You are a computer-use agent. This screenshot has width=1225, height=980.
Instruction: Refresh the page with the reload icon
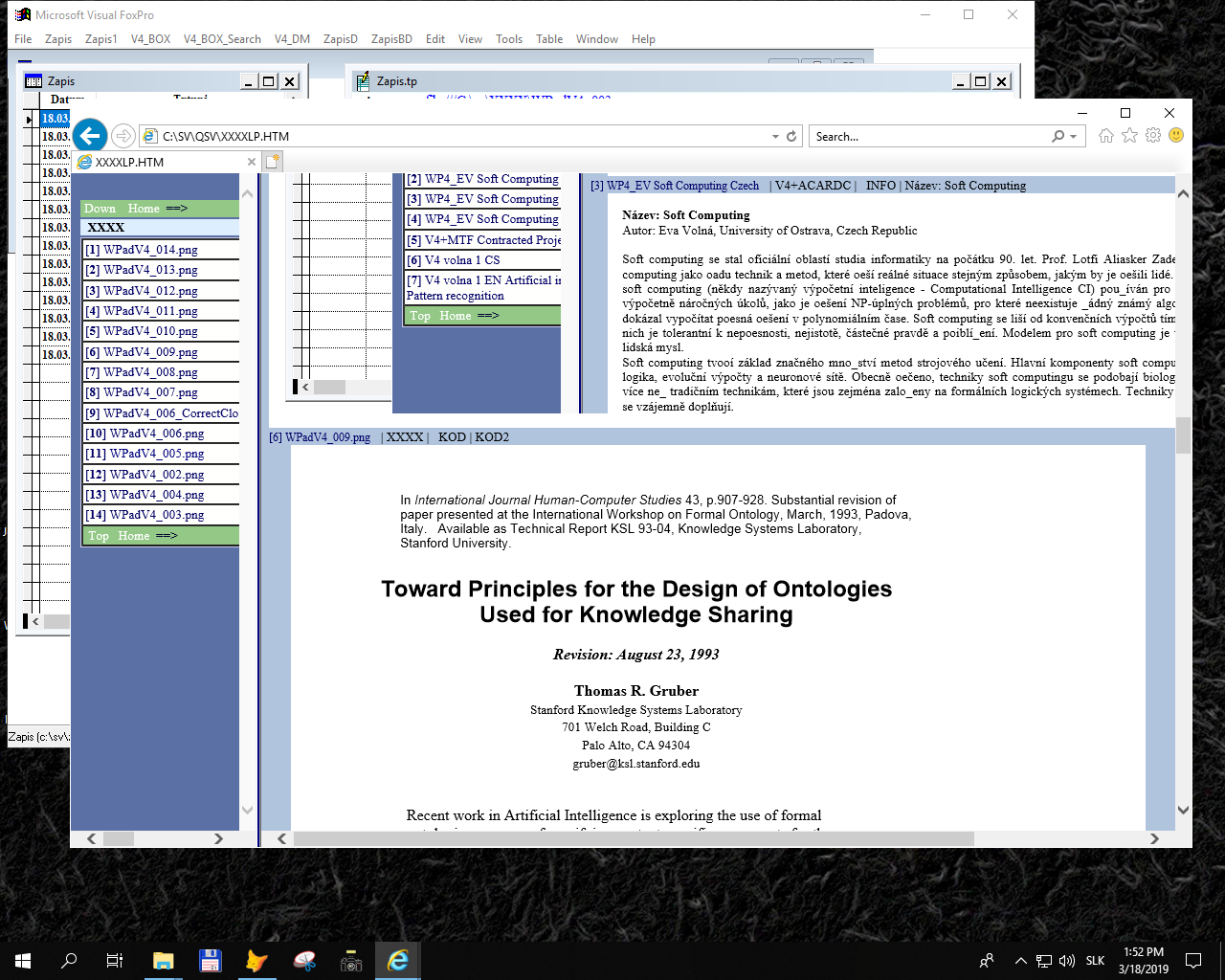pos(791,137)
